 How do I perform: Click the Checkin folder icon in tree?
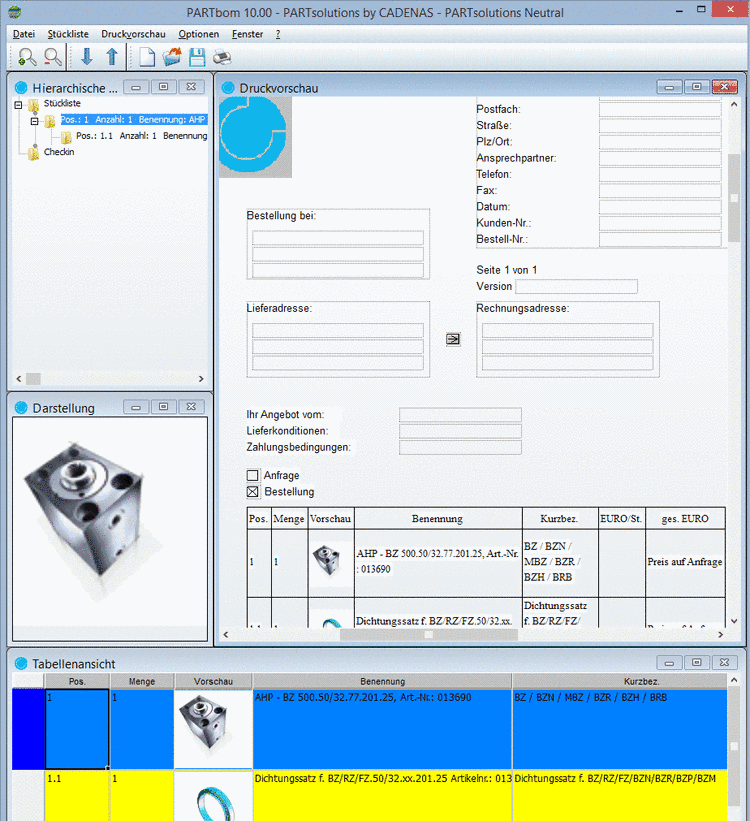tap(34, 153)
